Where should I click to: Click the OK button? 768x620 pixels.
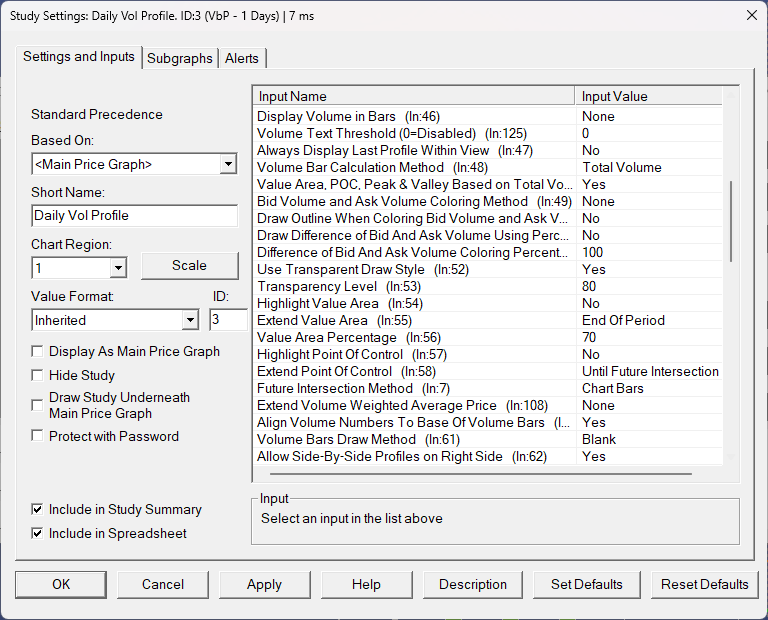coord(61,584)
